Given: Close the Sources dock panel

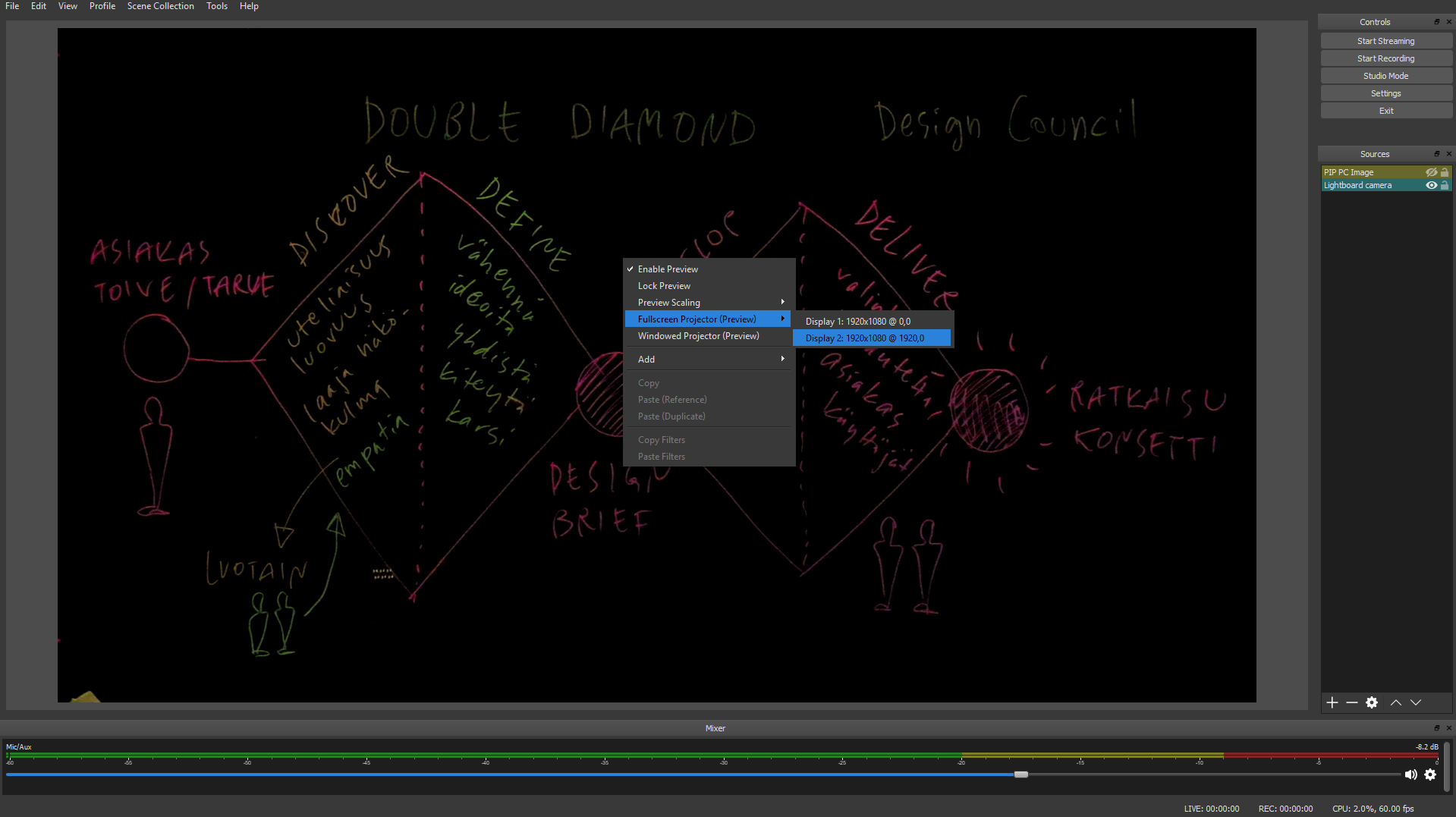Looking at the screenshot, I should (1448, 154).
